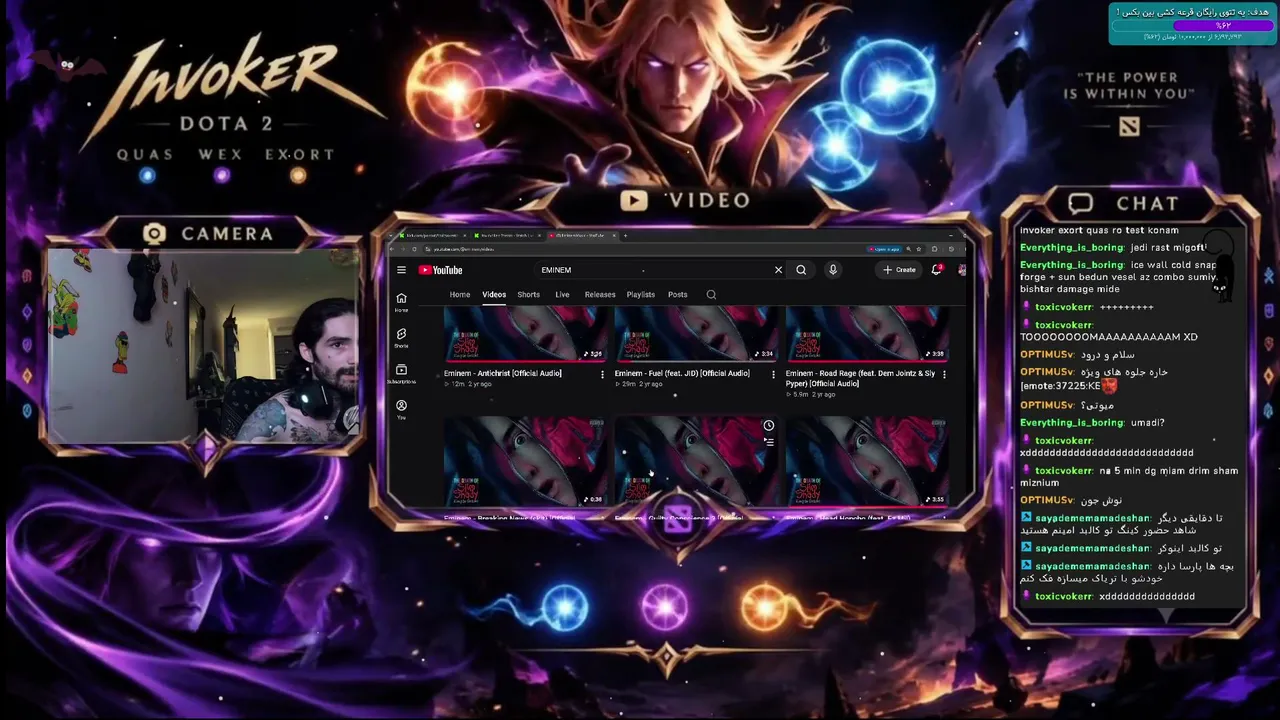
Task: Add hovered video to queue
Action: pos(769,441)
